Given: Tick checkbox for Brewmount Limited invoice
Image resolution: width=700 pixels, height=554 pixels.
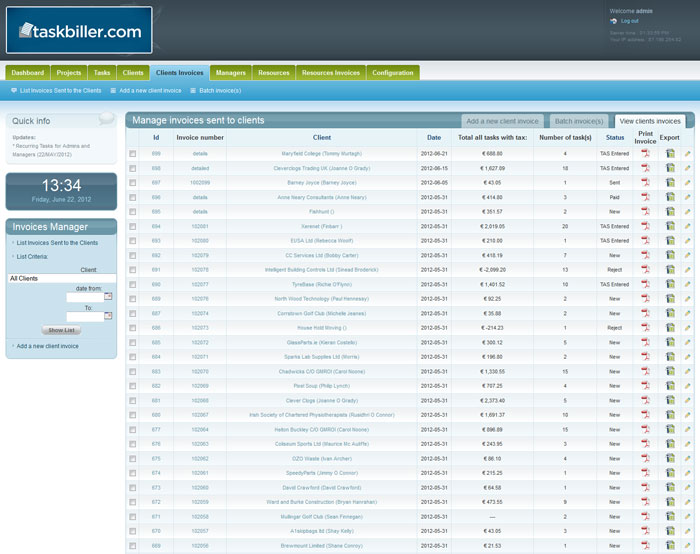Looking at the screenshot, I should pyautogui.click(x=133, y=546).
